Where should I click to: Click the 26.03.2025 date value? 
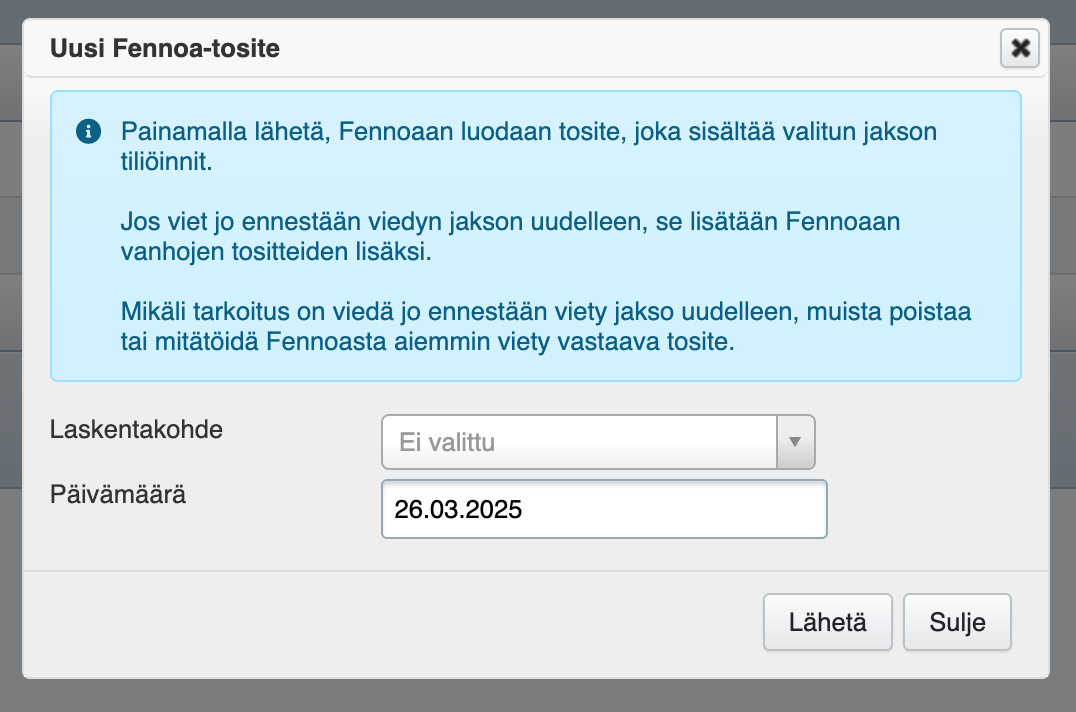point(458,509)
